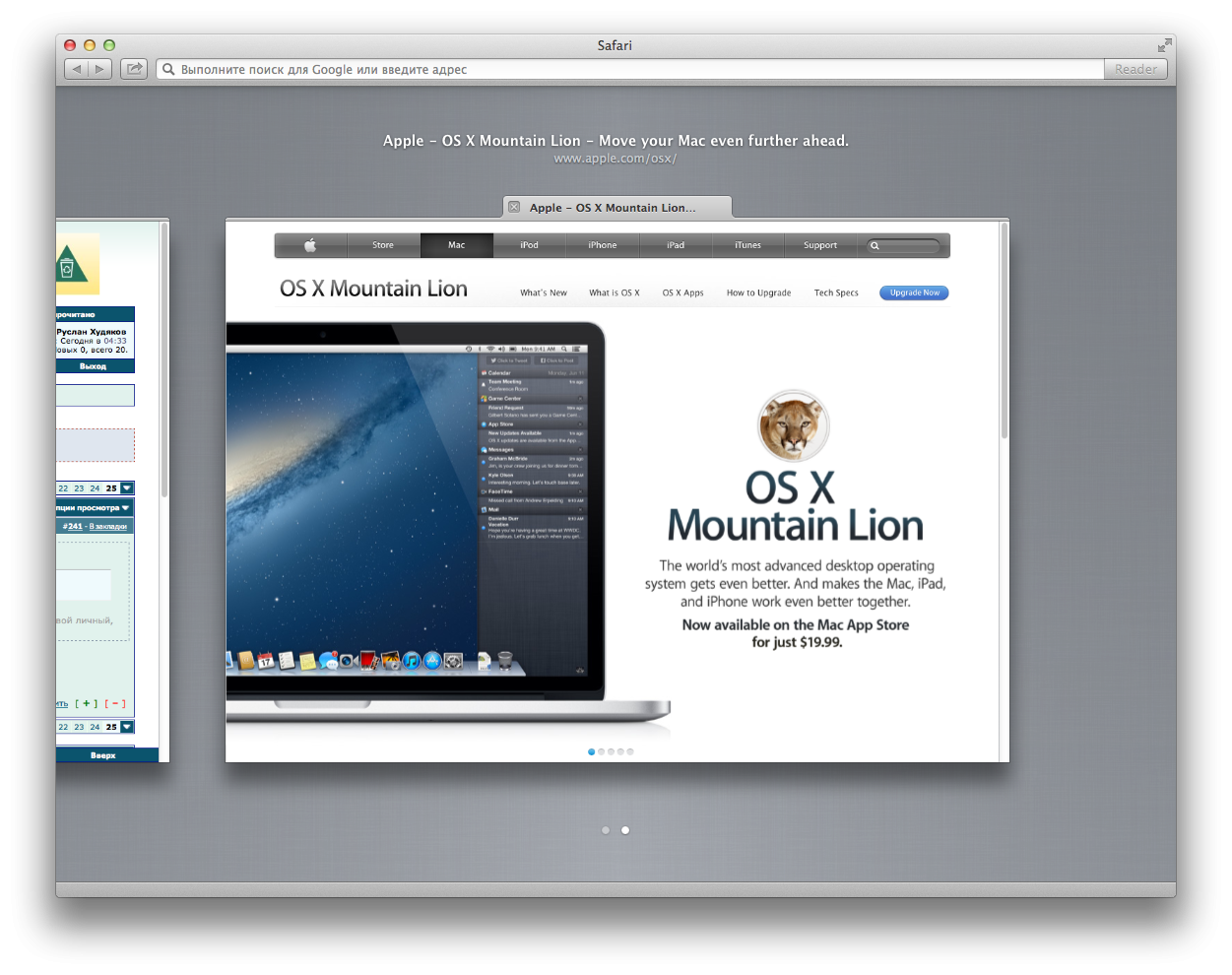
Task: Open the What's New link
Action: click(544, 292)
